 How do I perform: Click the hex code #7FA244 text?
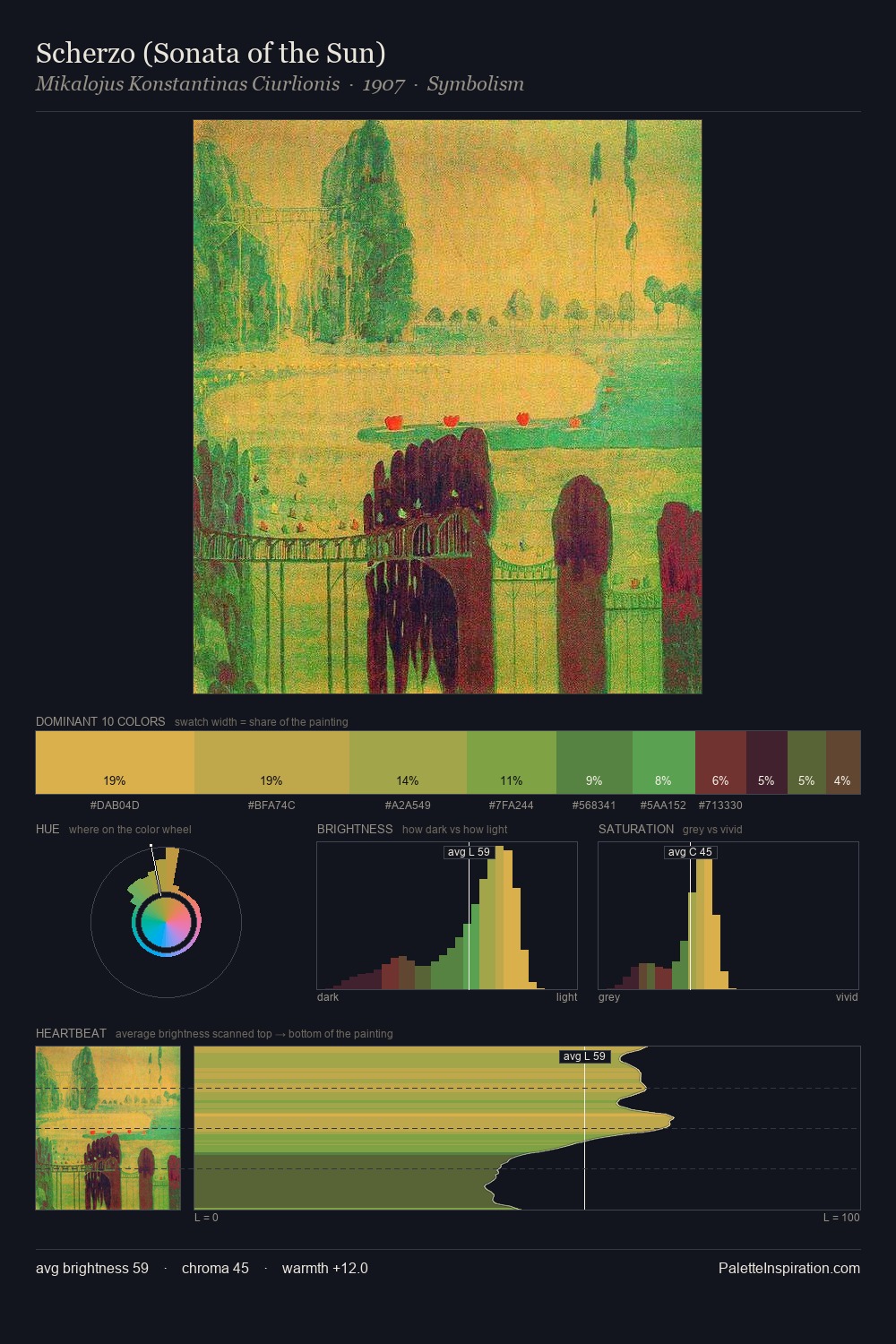tap(512, 805)
